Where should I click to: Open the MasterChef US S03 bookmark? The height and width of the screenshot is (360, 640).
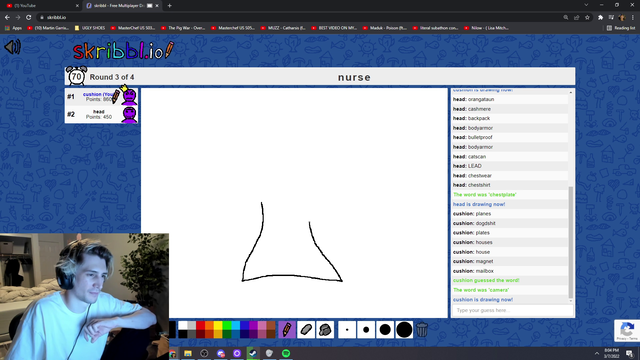[133, 28]
